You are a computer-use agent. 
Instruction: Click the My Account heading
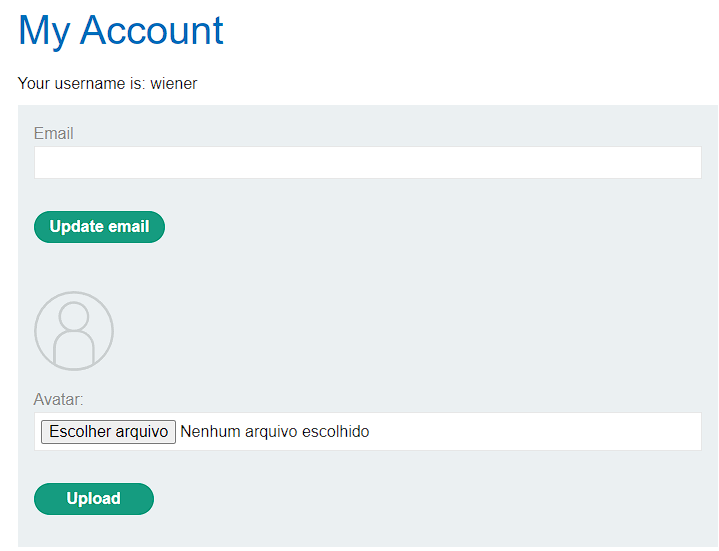[x=121, y=31]
